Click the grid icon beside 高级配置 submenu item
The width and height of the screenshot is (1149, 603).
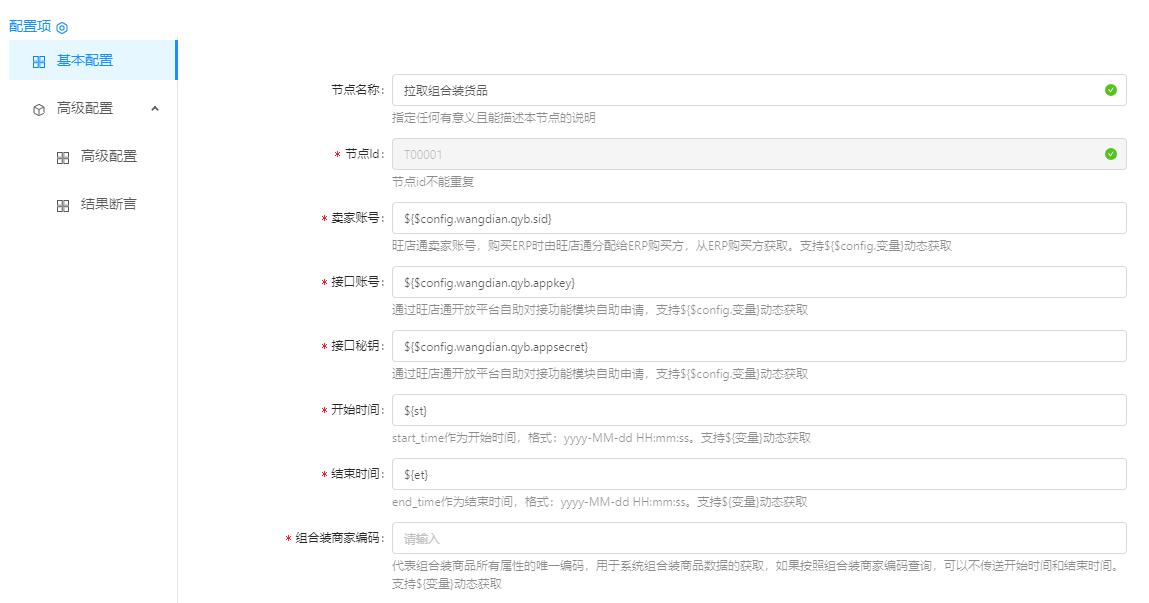63,157
